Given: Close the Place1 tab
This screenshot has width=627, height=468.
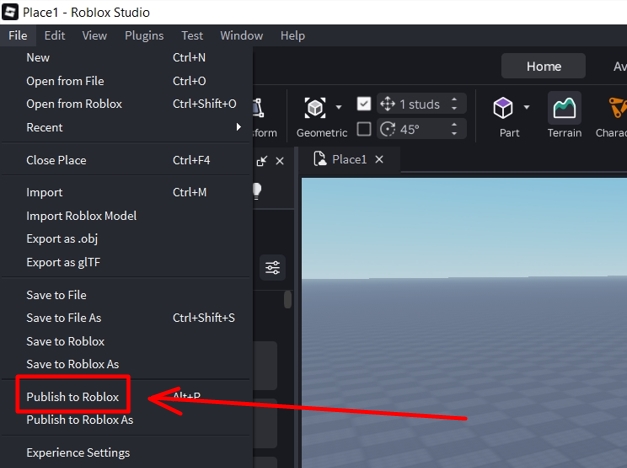Looking at the screenshot, I should point(379,160).
